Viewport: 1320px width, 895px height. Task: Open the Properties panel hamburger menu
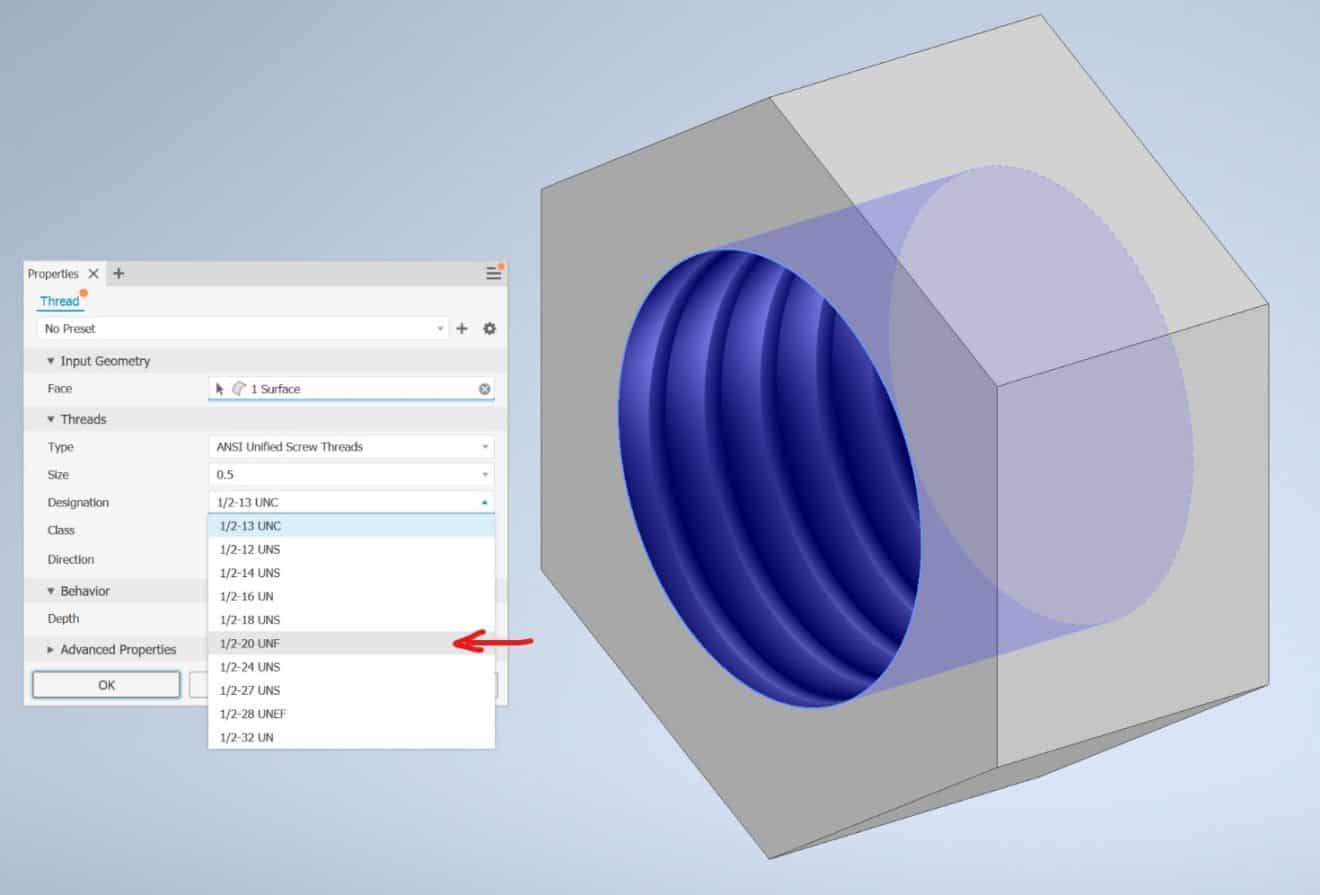tap(493, 273)
